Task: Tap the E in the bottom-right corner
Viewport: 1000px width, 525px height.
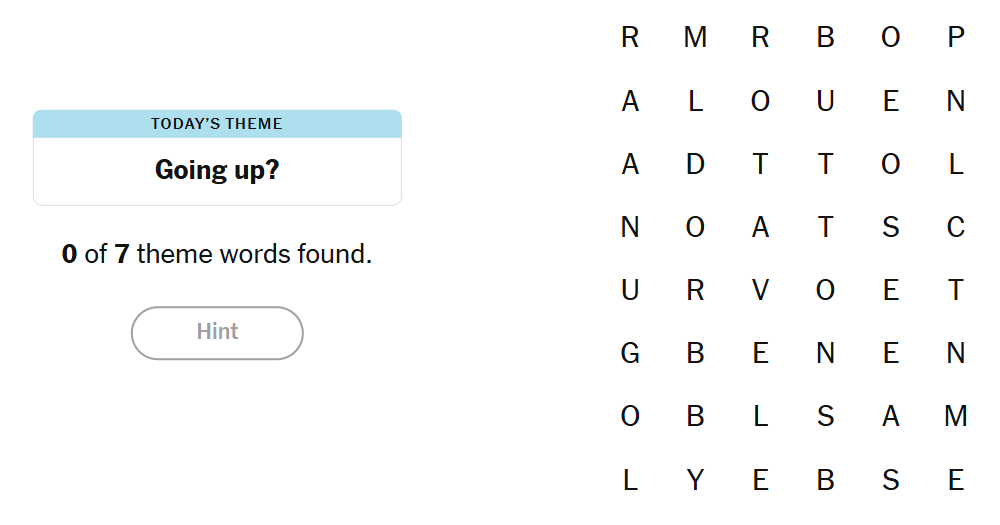Action: point(956,481)
